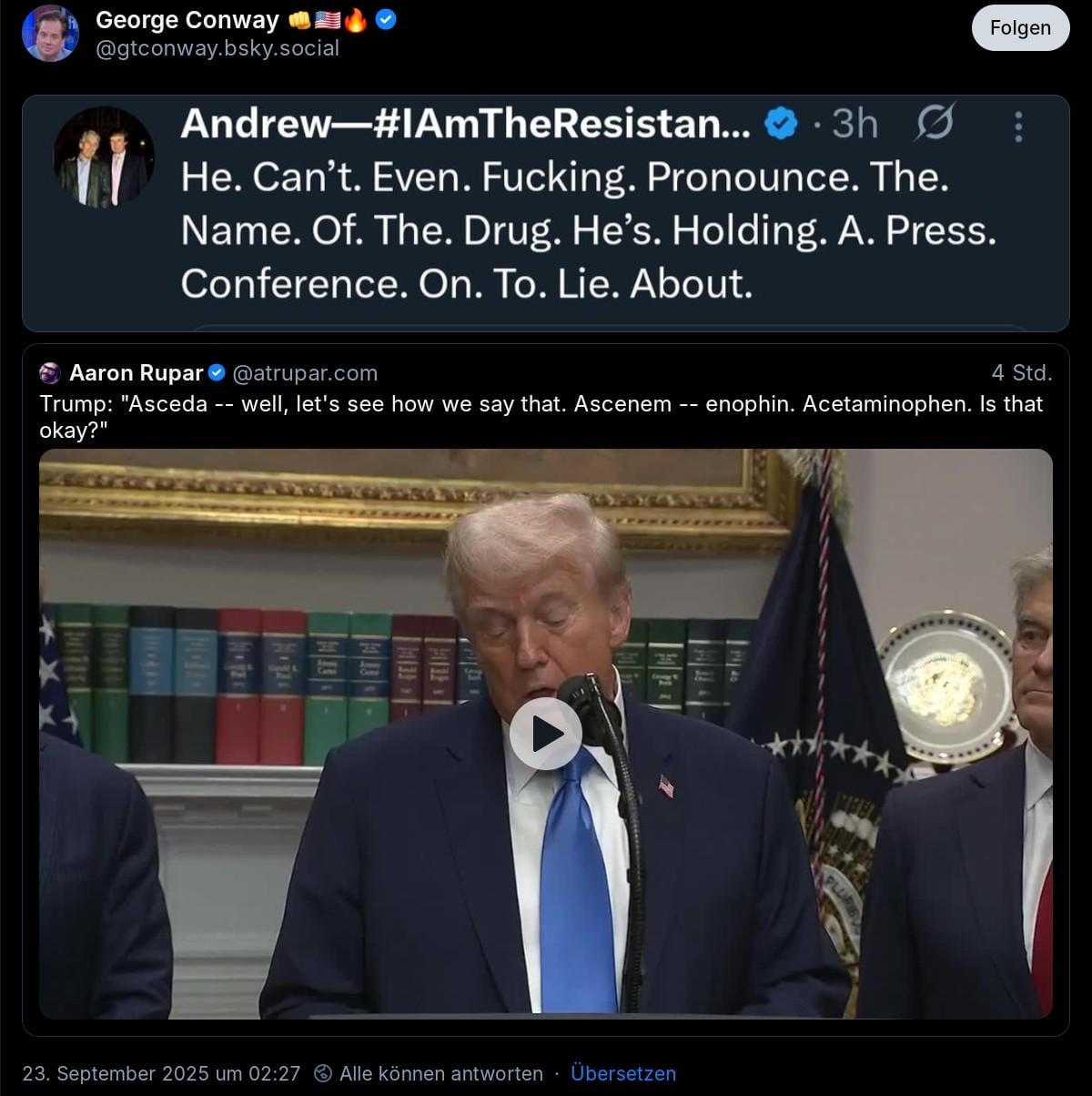This screenshot has height=1096, width=1092.
Task: Click George Conway's profile avatar
Action: tap(51, 33)
